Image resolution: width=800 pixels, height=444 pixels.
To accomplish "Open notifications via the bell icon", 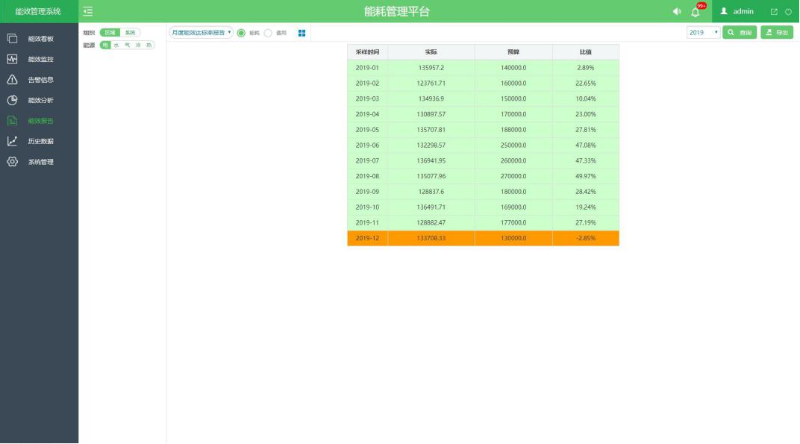I will point(695,12).
